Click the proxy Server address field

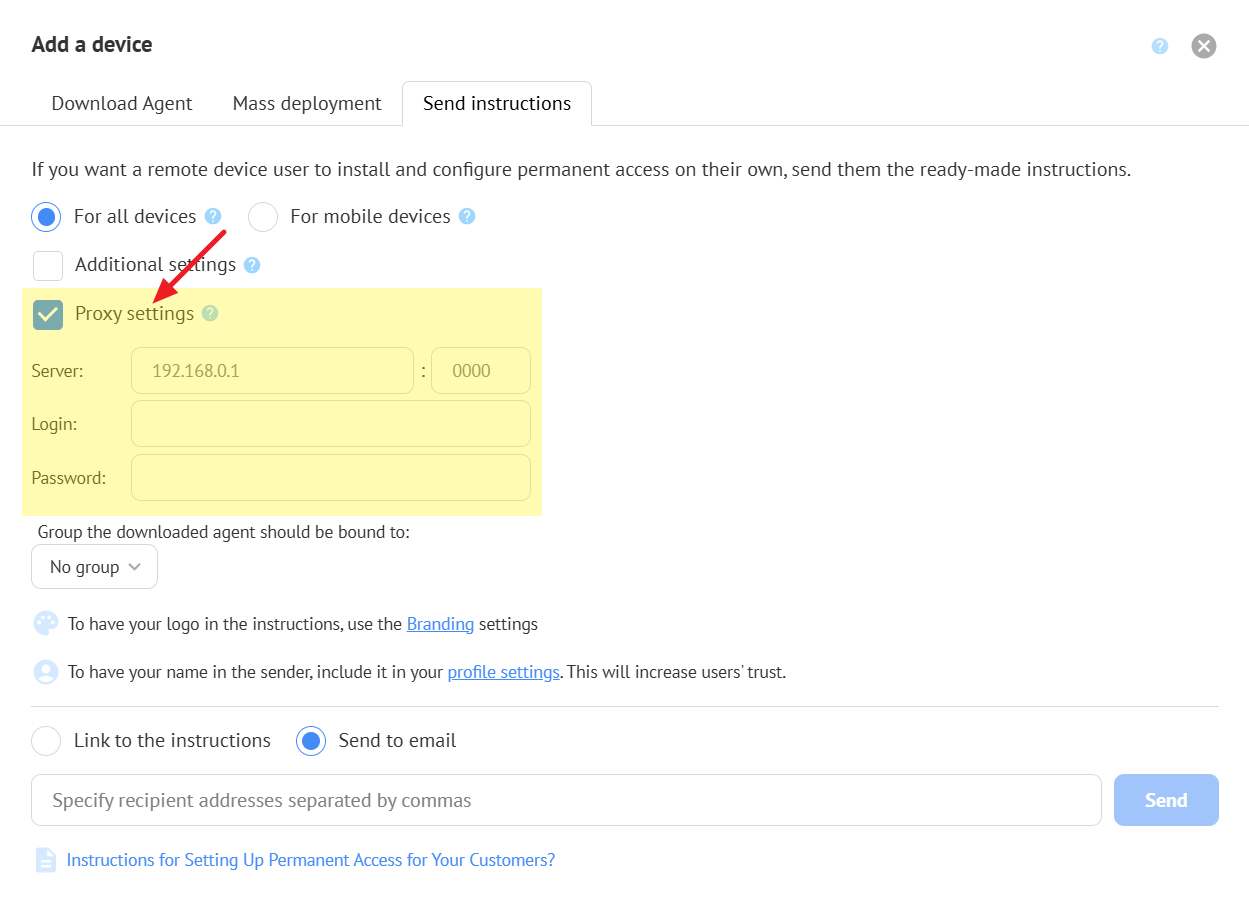(272, 371)
